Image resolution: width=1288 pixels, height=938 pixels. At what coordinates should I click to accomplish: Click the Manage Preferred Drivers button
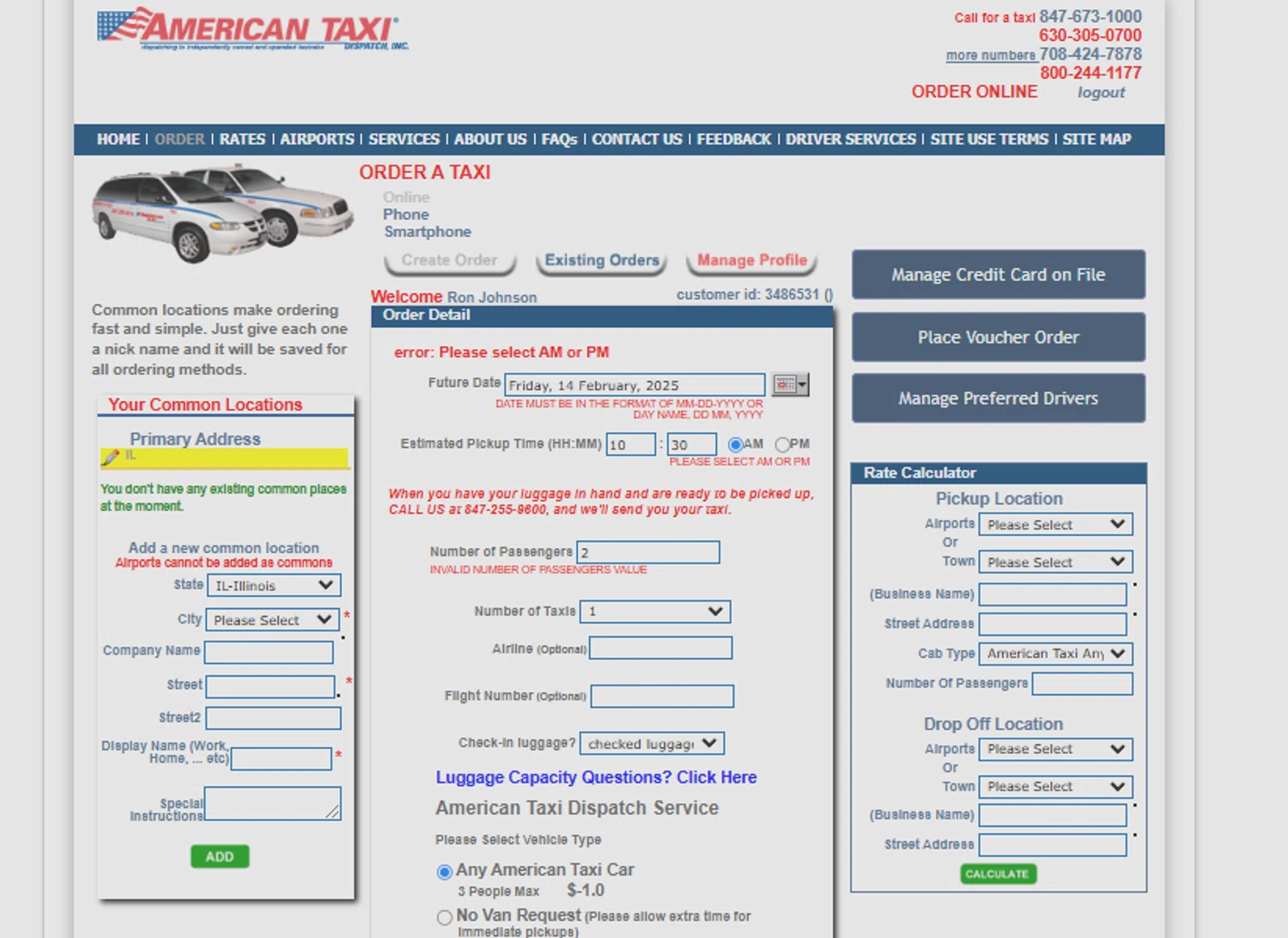coord(999,399)
